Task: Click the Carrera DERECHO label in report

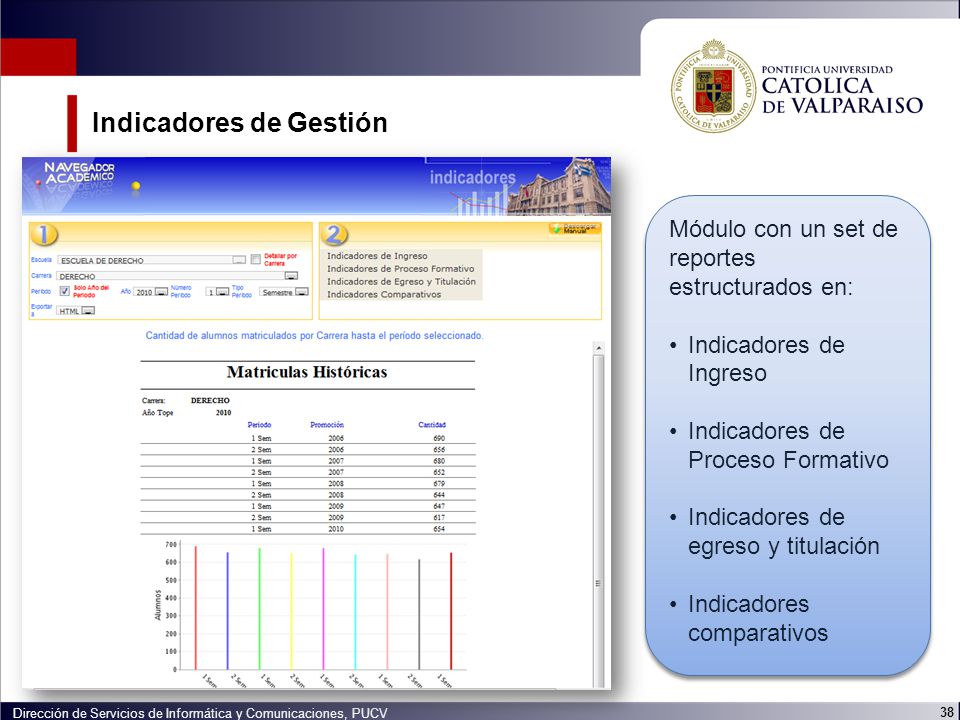Action: 210,400
